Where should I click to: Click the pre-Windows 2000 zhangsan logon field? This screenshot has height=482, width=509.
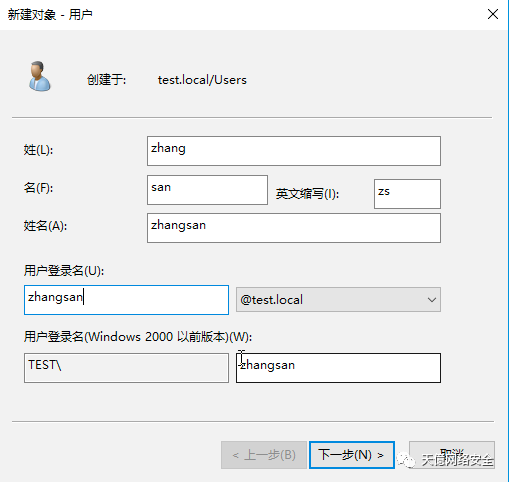(x=338, y=368)
